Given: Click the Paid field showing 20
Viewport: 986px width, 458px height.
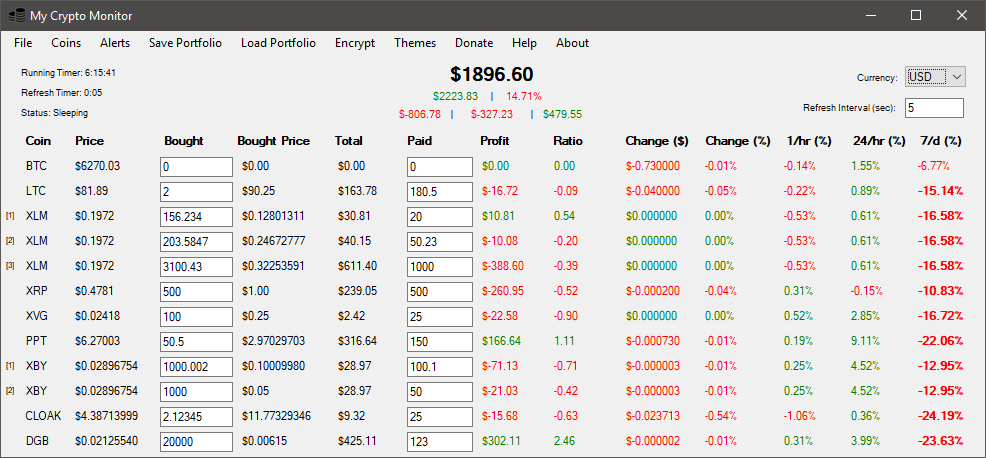Looking at the screenshot, I should tap(440, 216).
